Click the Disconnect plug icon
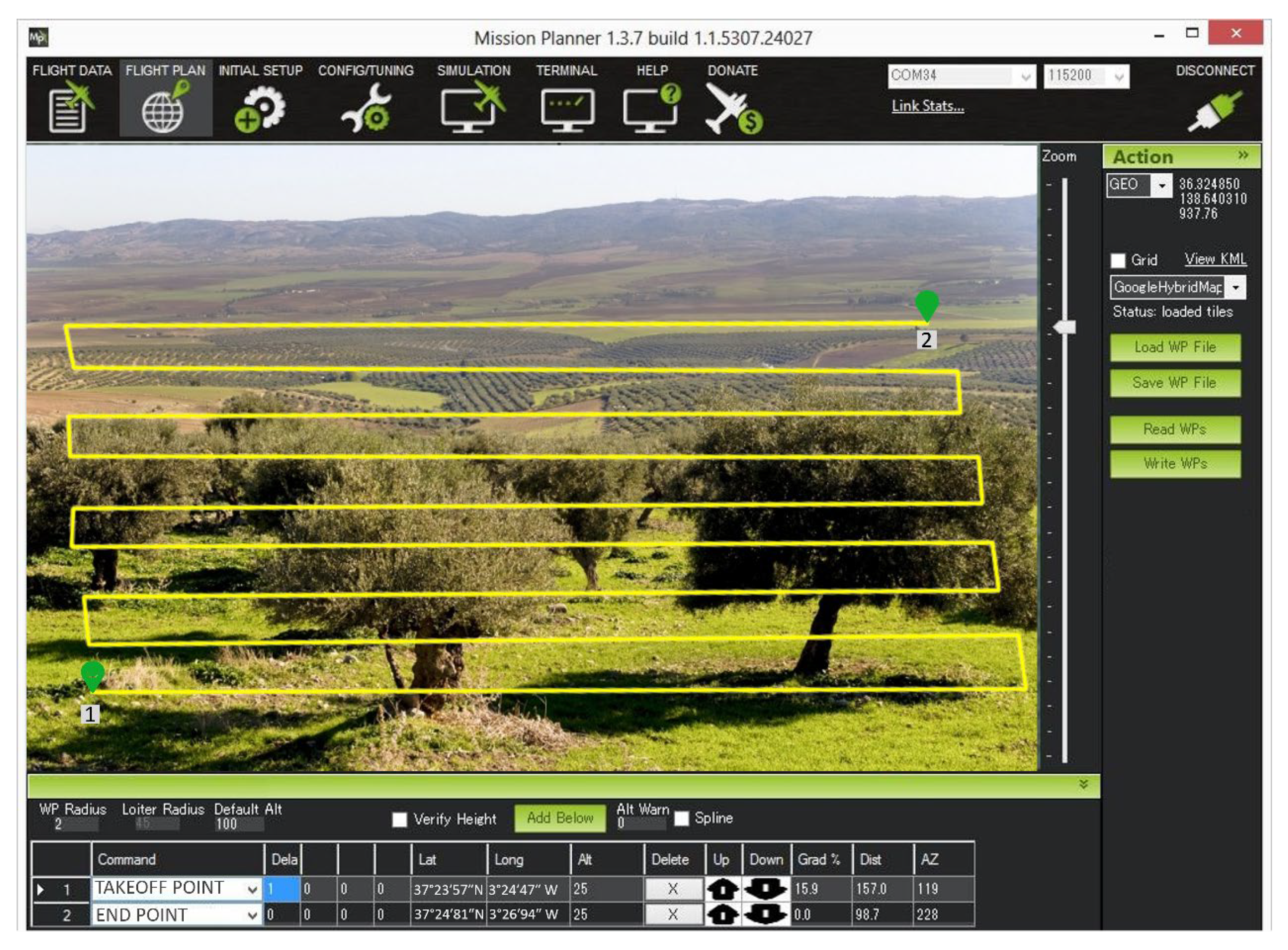This screenshot has height=950, width=1288. pyautogui.click(x=1215, y=111)
